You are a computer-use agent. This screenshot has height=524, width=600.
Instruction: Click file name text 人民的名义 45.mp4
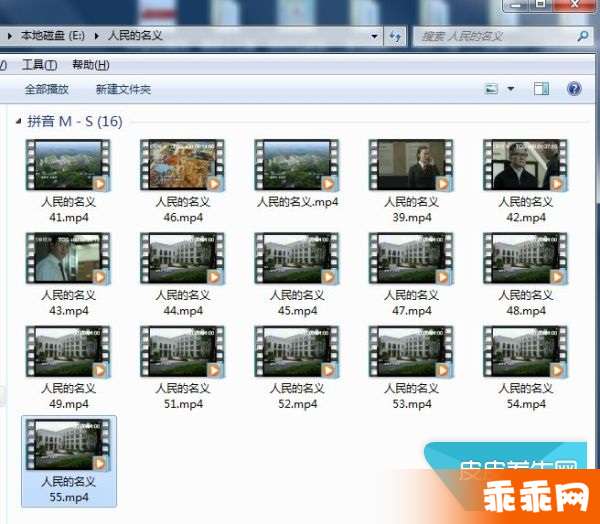(x=297, y=303)
